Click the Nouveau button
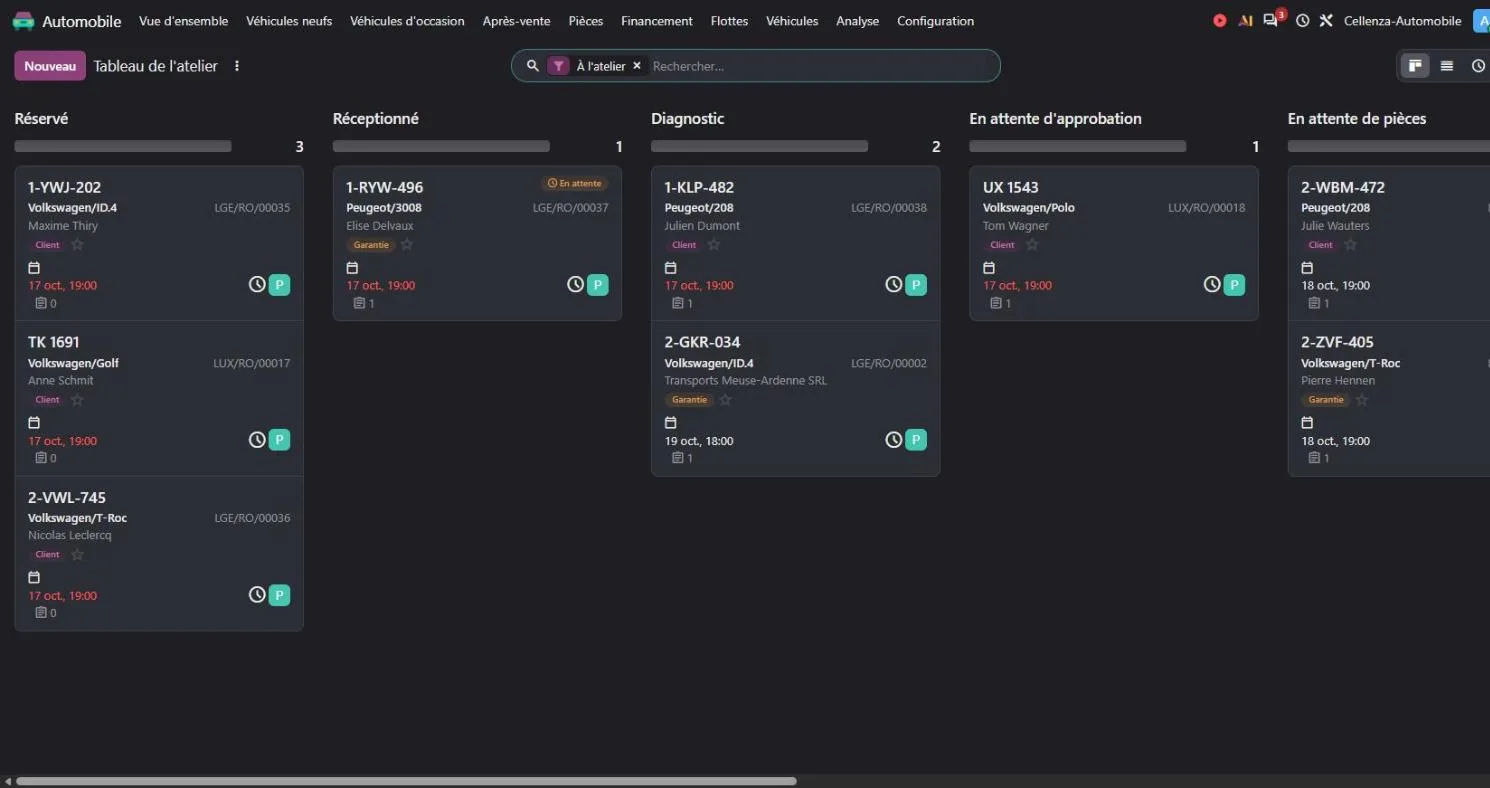This screenshot has height=788, width=1490. (x=50, y=66)
